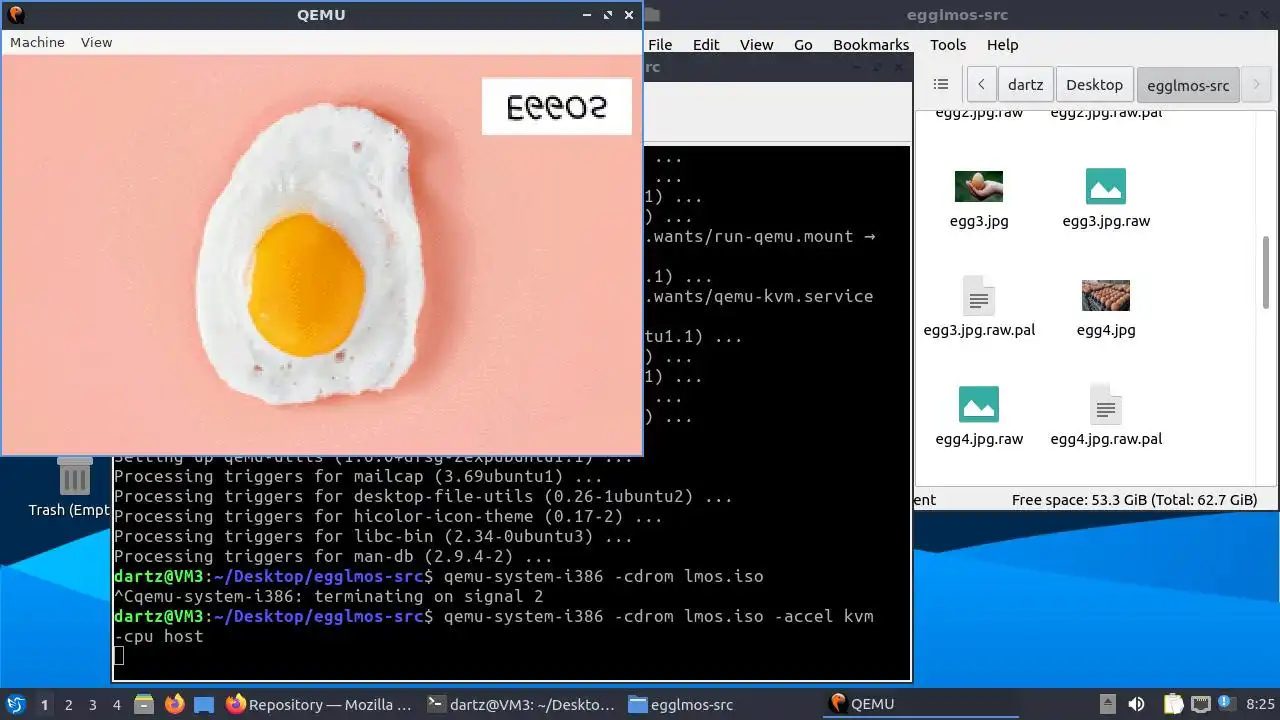1280x720 pixels.
Task: Select the egg4.jpg.raw file icon
Action: coord(979,404)
